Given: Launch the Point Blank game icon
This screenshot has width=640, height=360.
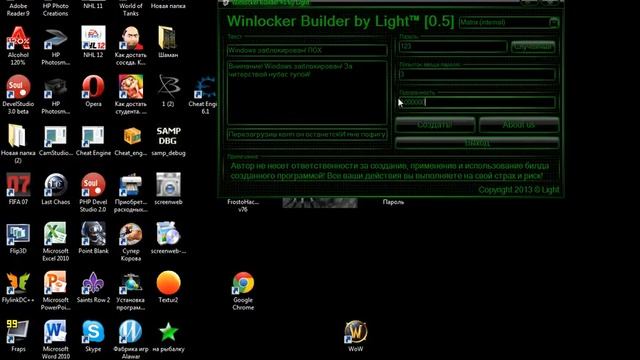Looking at the screenshot, I should [x=93, y=234].
